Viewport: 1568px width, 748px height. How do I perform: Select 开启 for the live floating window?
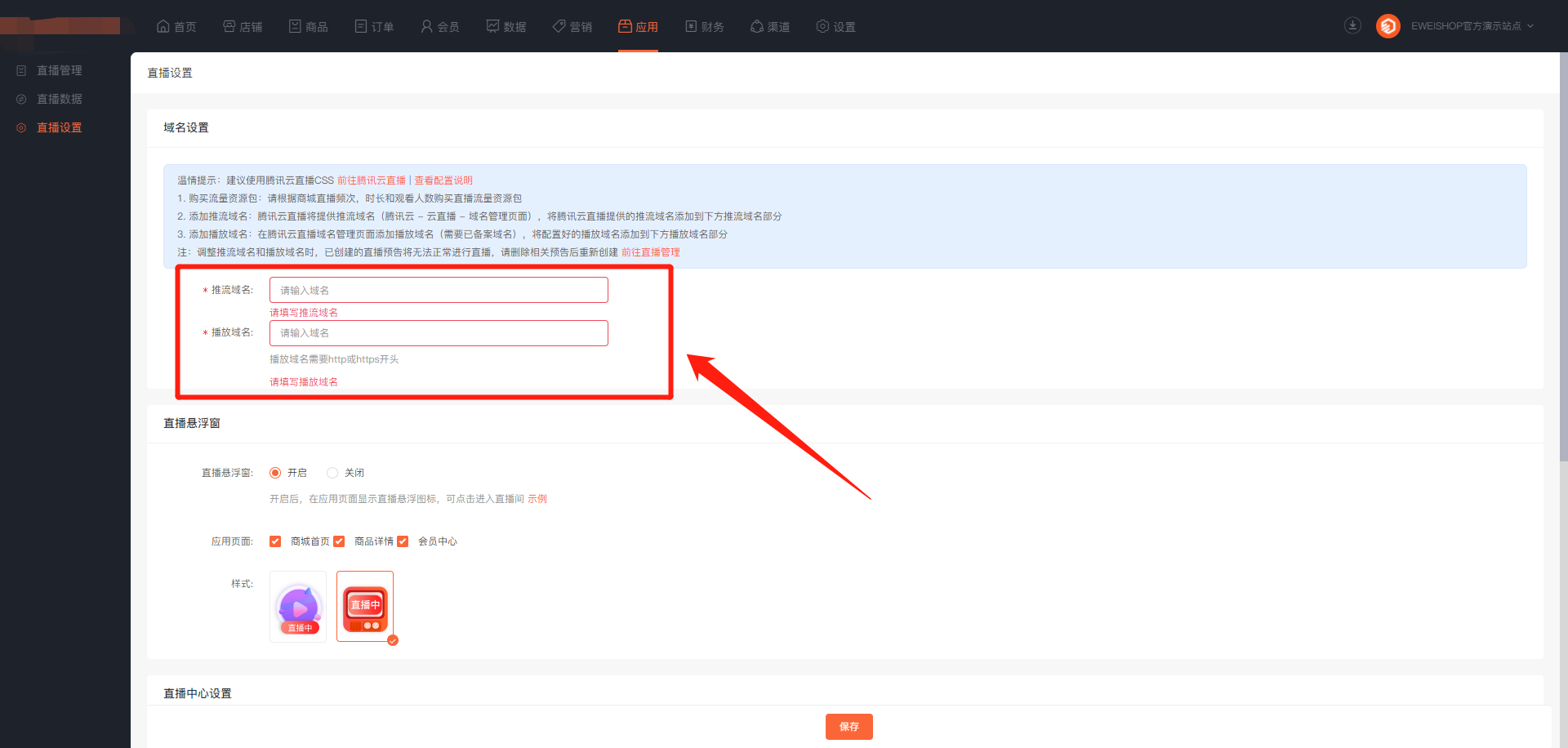pyautogui.click(x=275, y=473)
